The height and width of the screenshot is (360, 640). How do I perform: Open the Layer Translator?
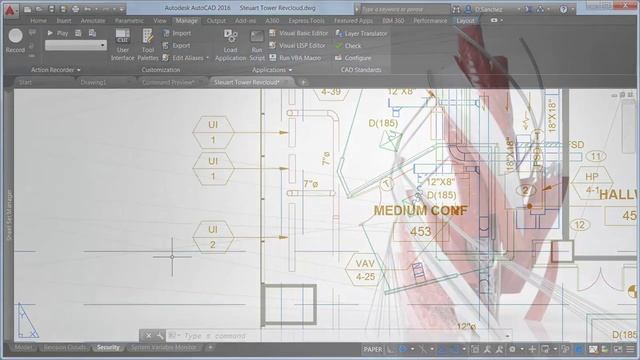click(x=361, y=33)
